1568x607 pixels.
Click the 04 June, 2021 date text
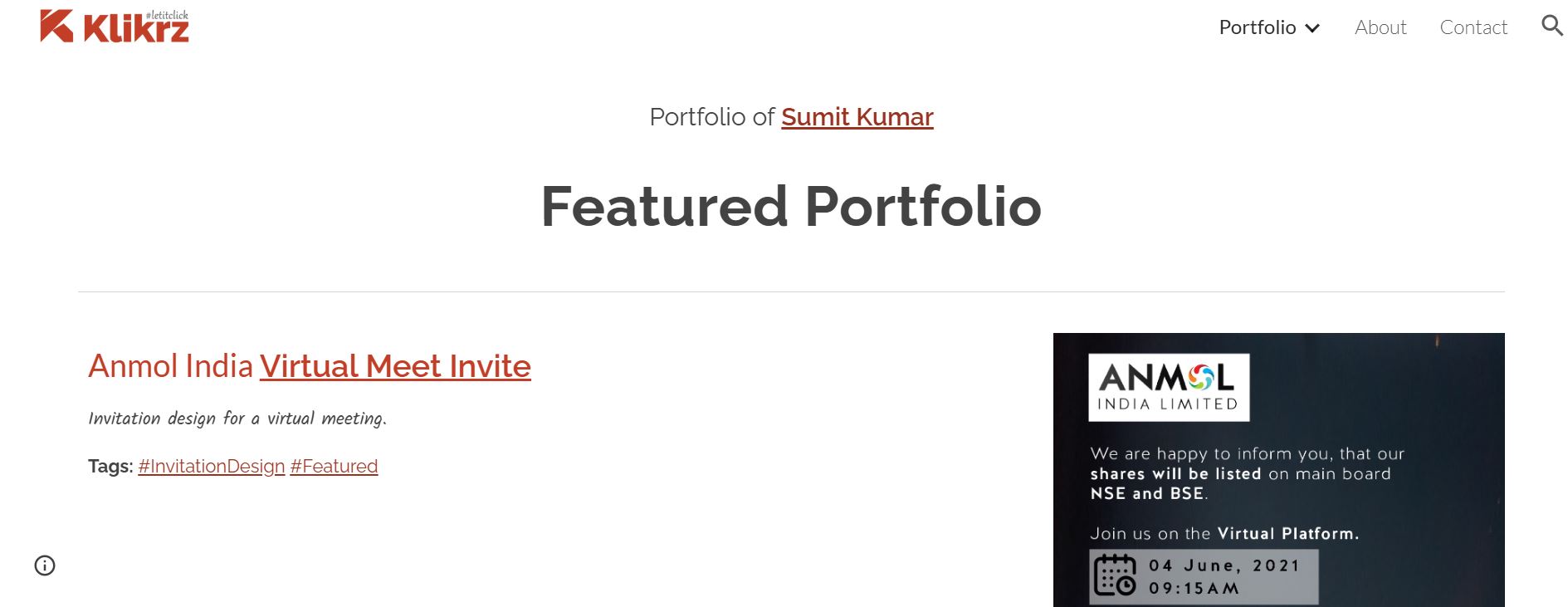pyautogui.click(x=1224, y=565)
